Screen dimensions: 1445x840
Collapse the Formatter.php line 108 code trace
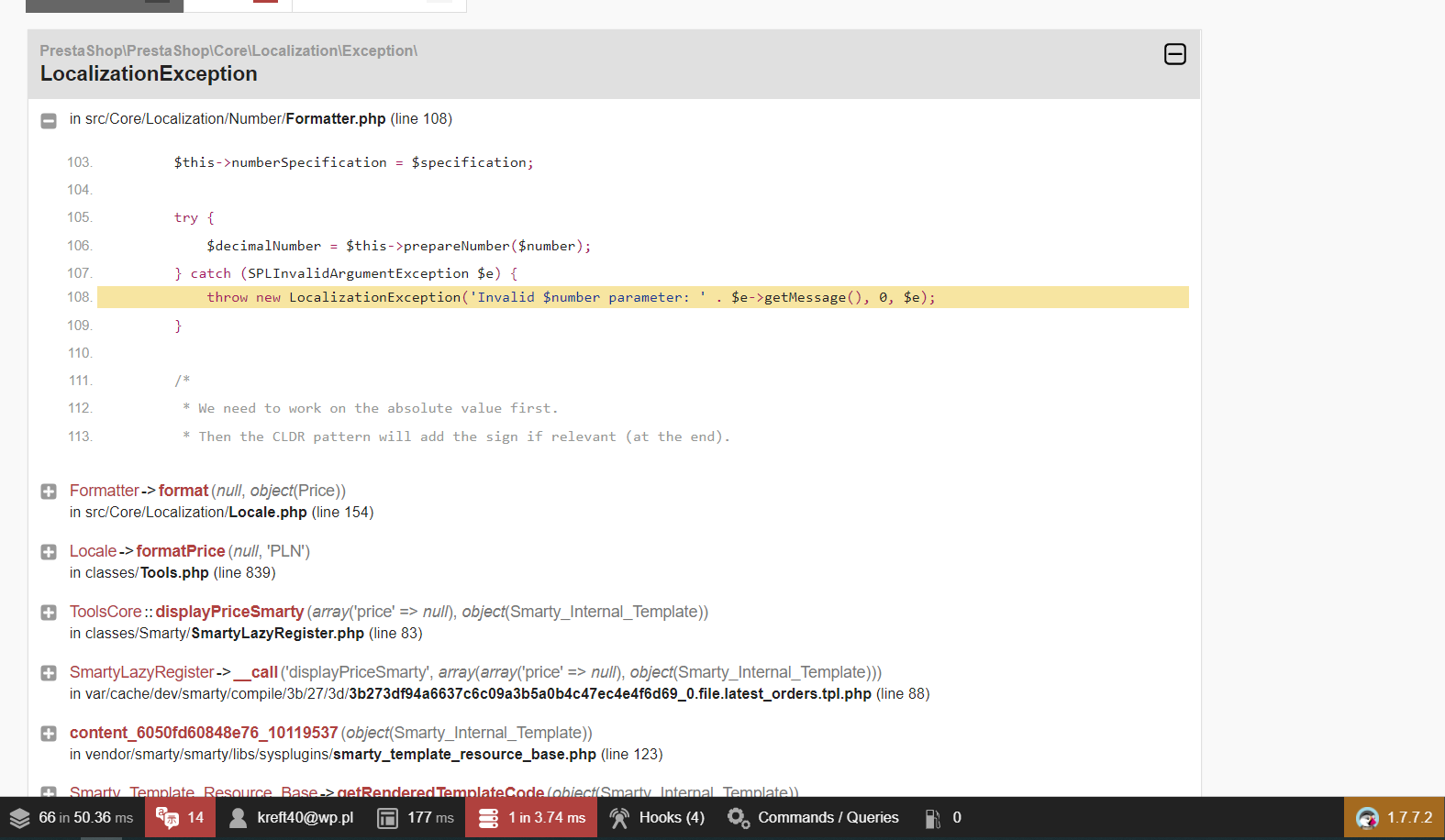pos(49,120)
